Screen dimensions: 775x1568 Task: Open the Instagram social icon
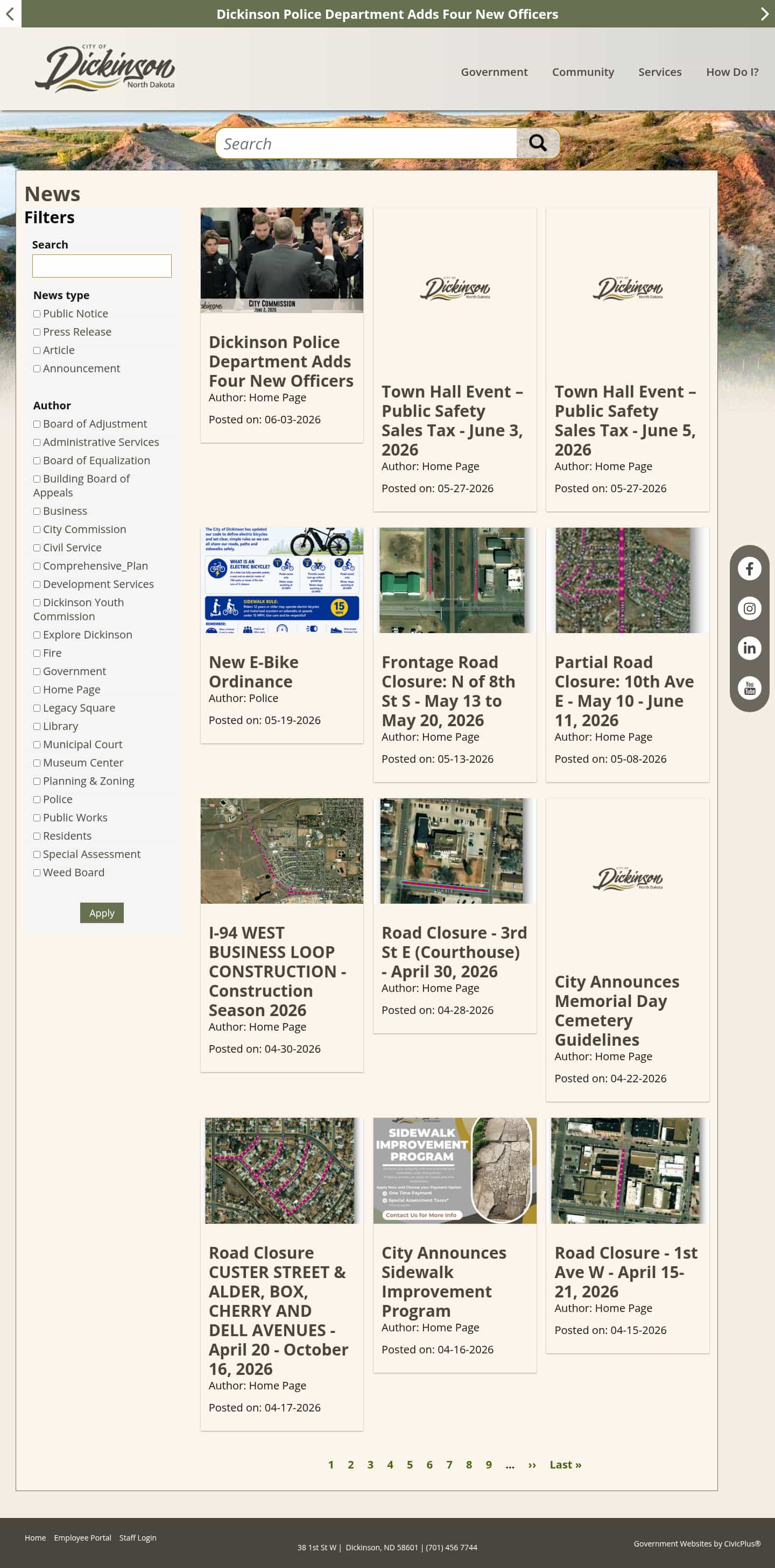coord(749,608)
